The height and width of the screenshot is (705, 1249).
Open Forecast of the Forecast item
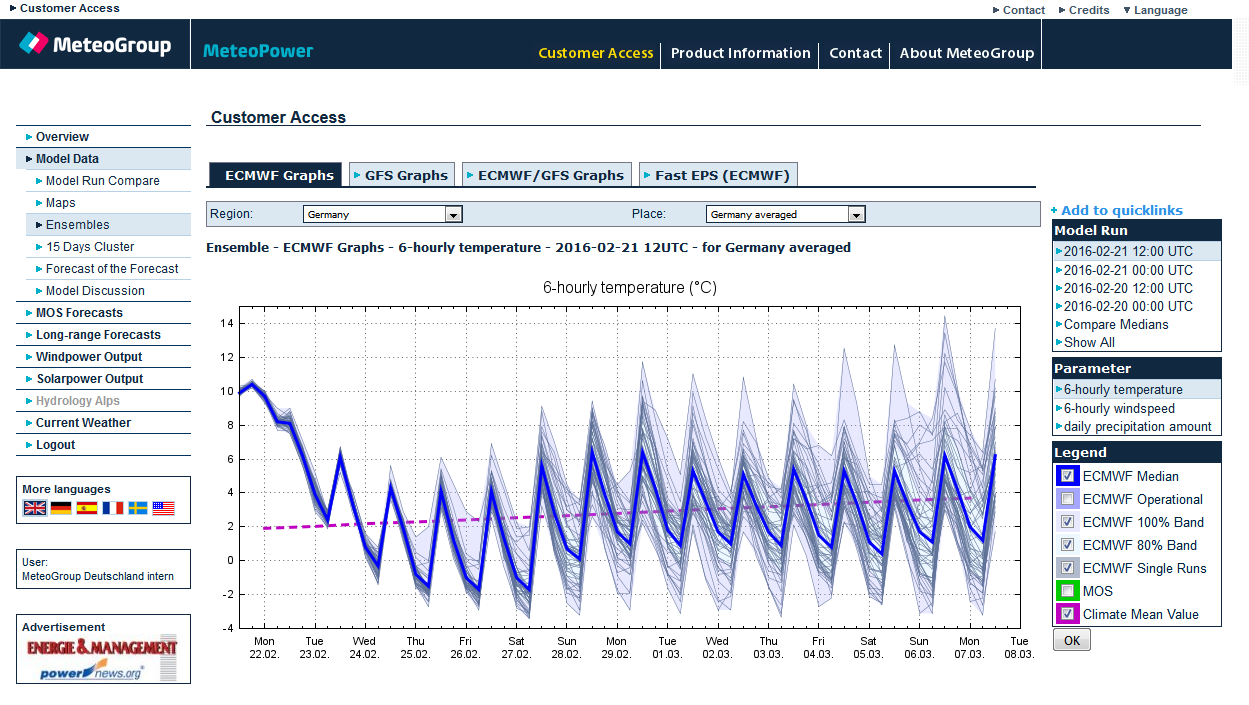pyautogui.click(x=109, y=269)
